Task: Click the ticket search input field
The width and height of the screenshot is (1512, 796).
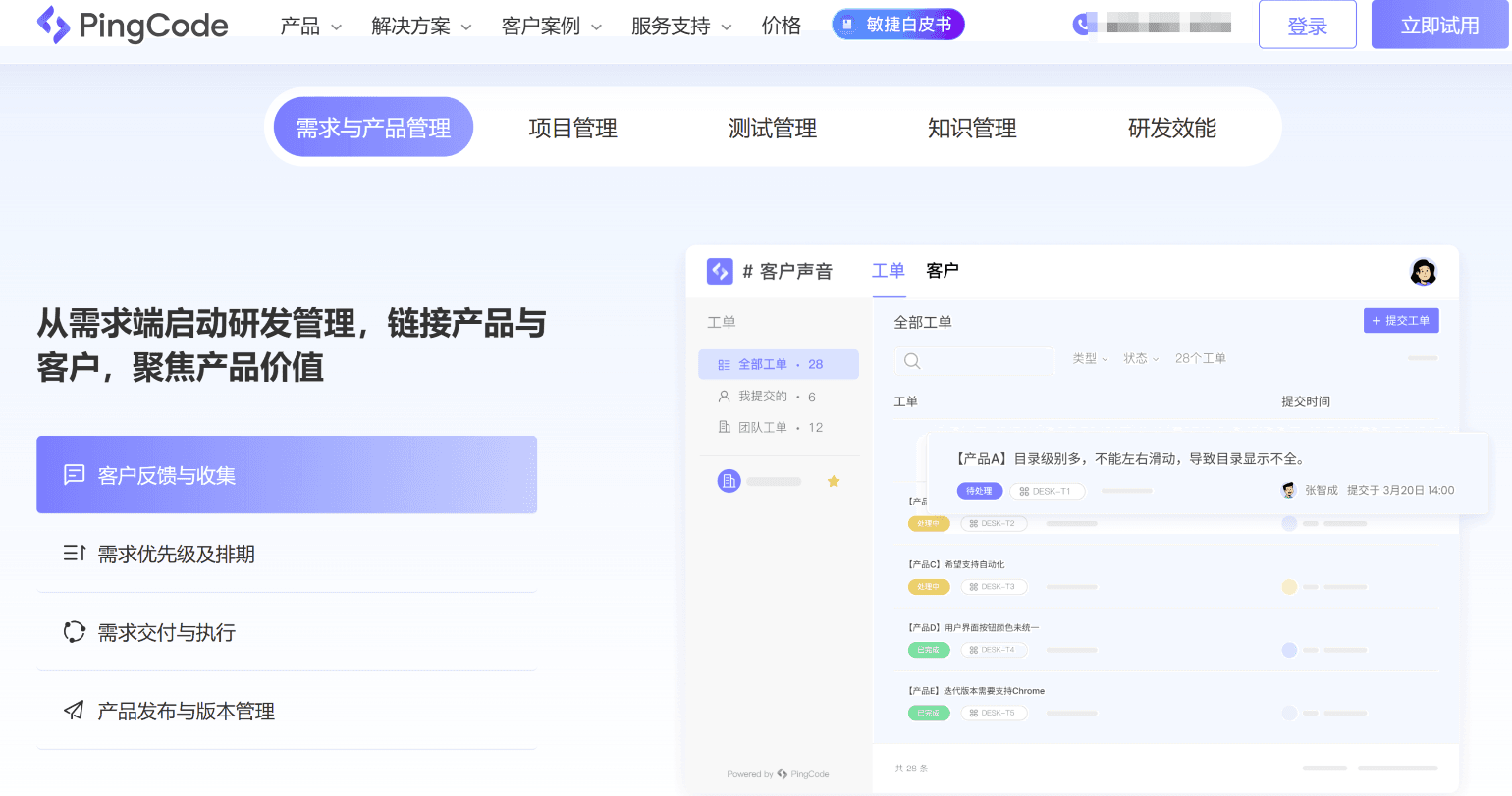Action: (x=974, y=361)
